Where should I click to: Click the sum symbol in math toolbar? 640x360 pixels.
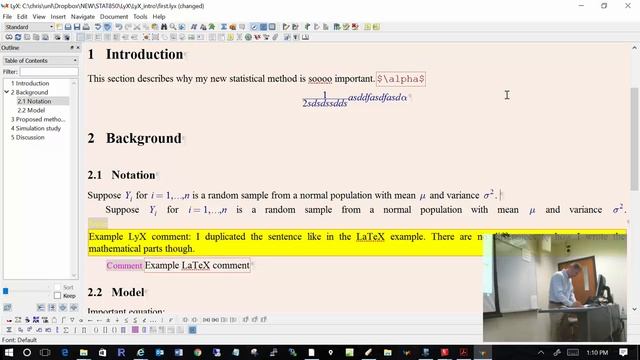point(66,330)
